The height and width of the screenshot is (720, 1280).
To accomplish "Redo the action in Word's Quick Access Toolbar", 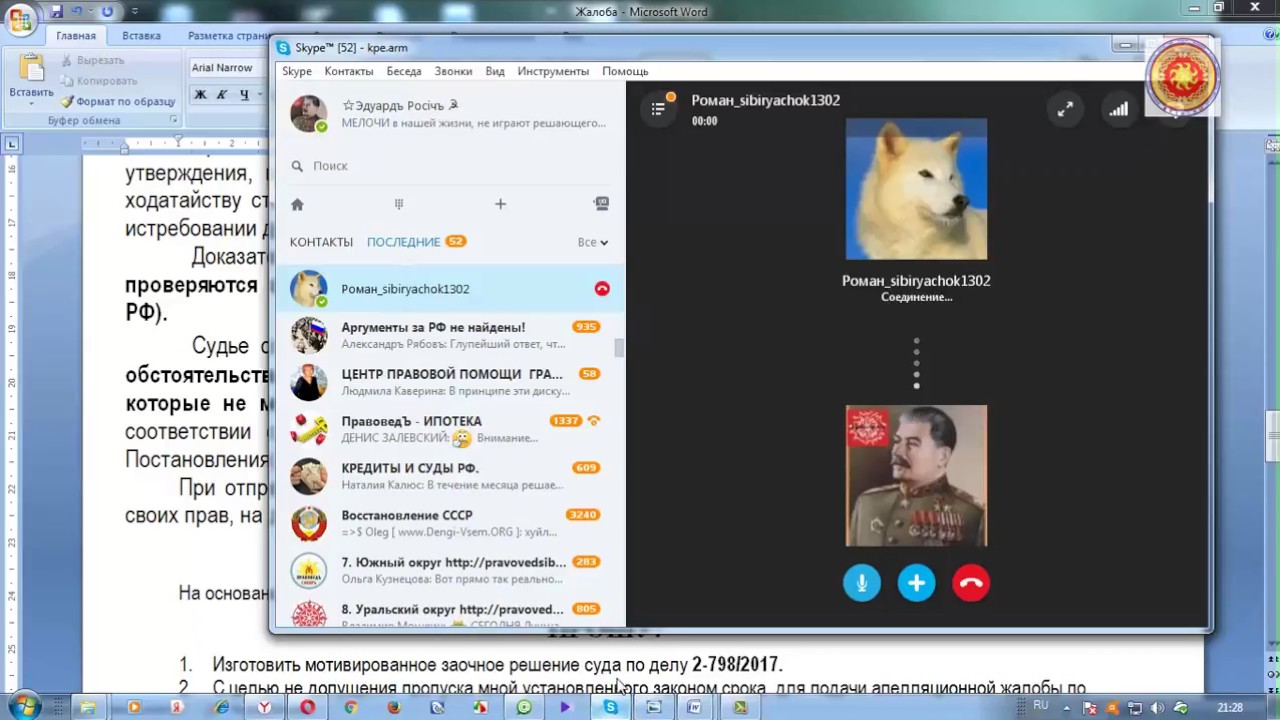I will tap(107, 12).
